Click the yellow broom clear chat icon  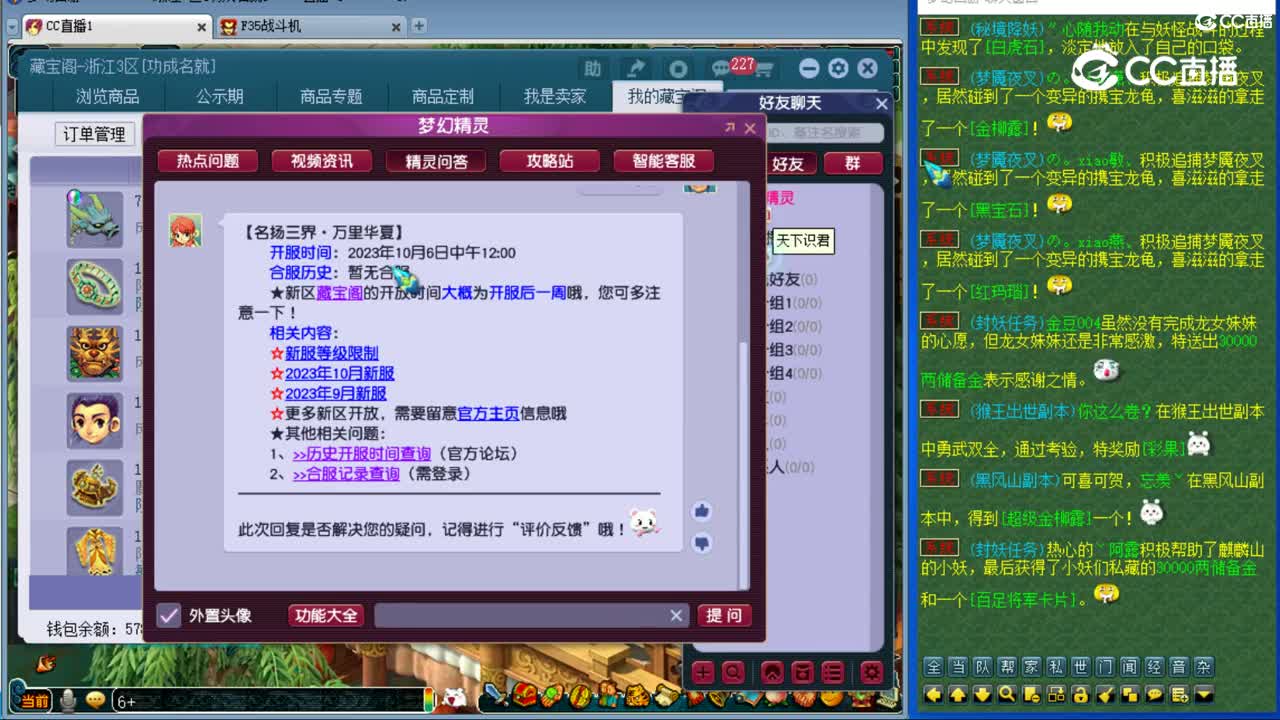[1106, 694]
